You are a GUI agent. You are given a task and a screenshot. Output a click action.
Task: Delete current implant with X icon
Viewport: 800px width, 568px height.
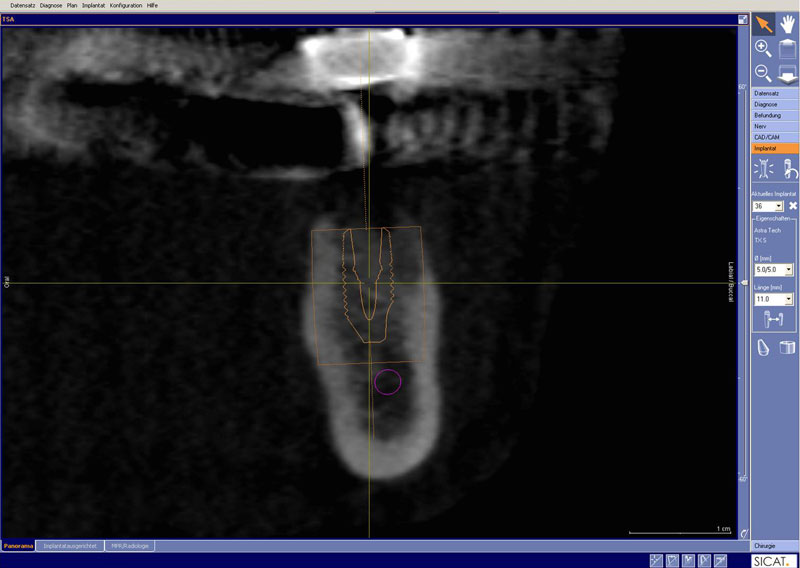[792, 206]
